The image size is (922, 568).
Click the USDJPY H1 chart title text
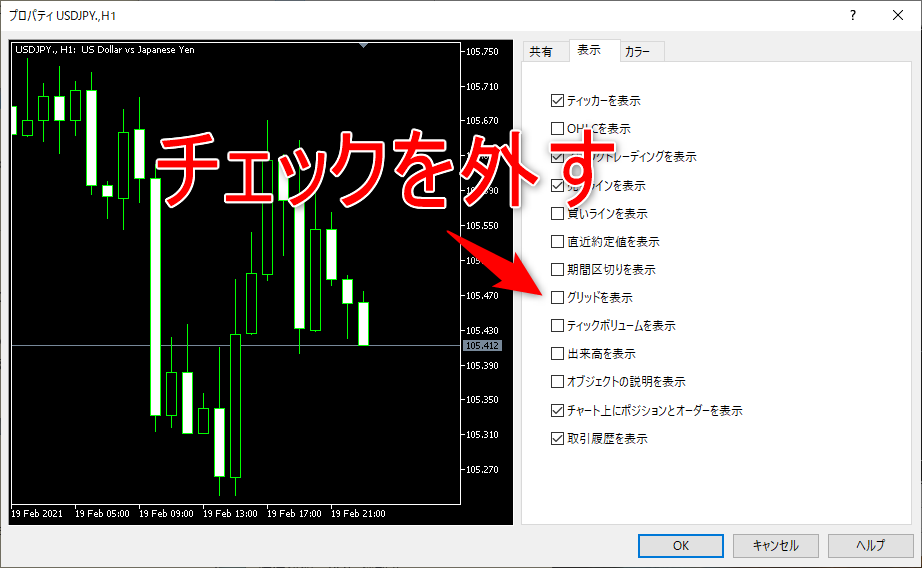(105, 50)
